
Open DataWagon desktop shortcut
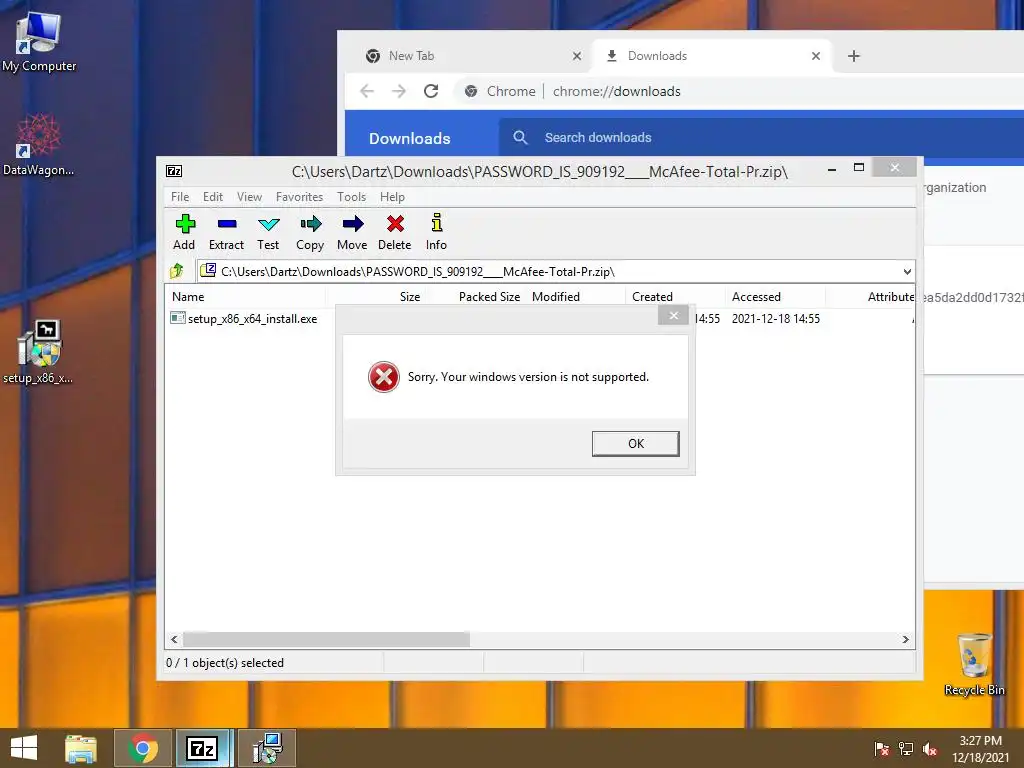pos(39,145)
